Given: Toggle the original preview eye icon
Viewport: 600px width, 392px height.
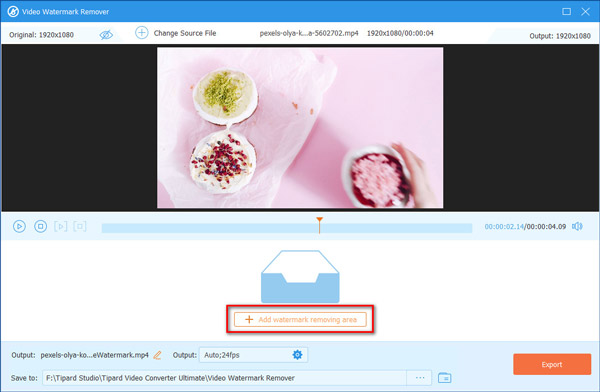Looking at the screenshot, I should [x=106, y=35].
